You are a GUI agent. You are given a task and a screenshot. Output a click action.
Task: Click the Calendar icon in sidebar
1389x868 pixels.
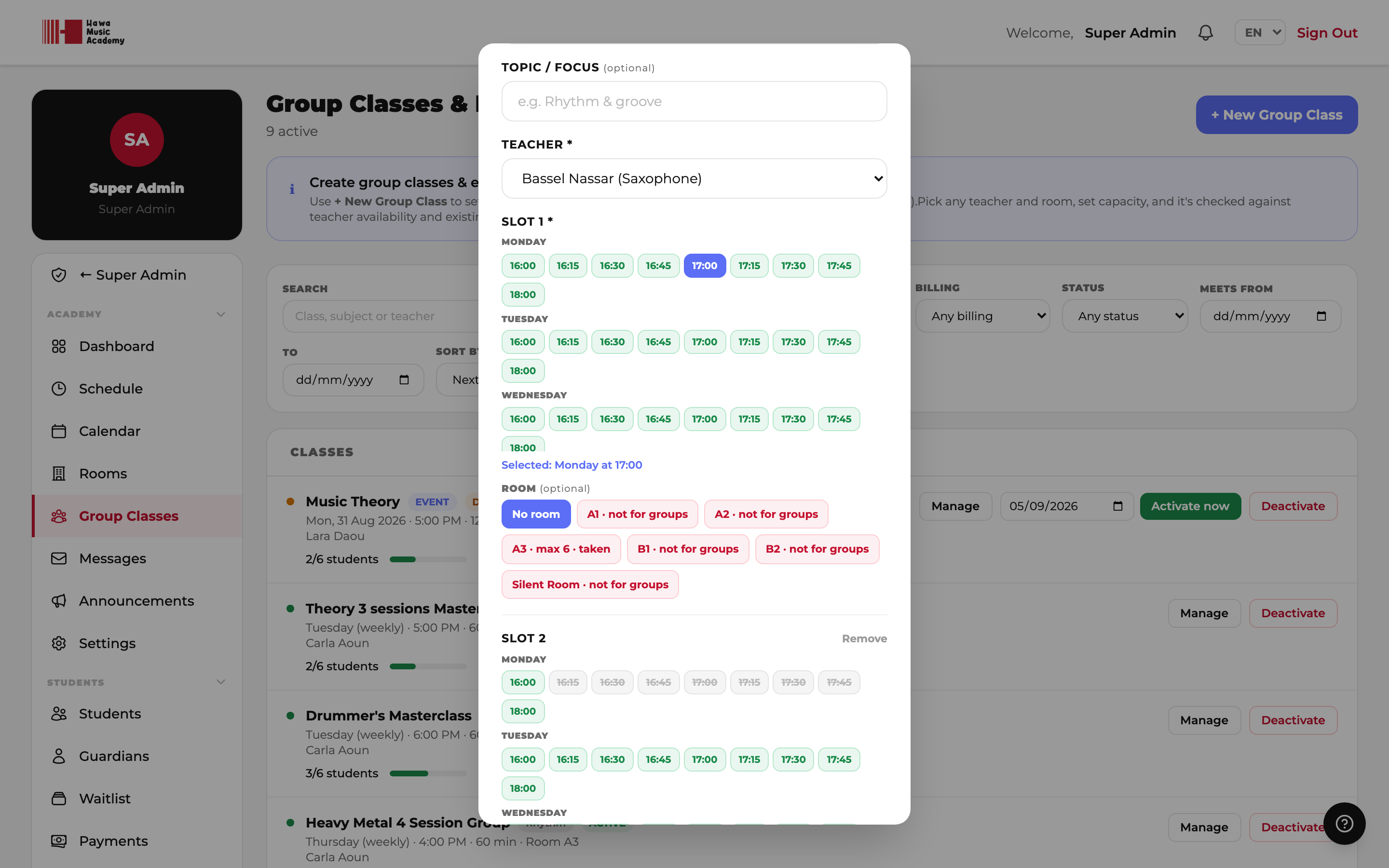[58, 431]
